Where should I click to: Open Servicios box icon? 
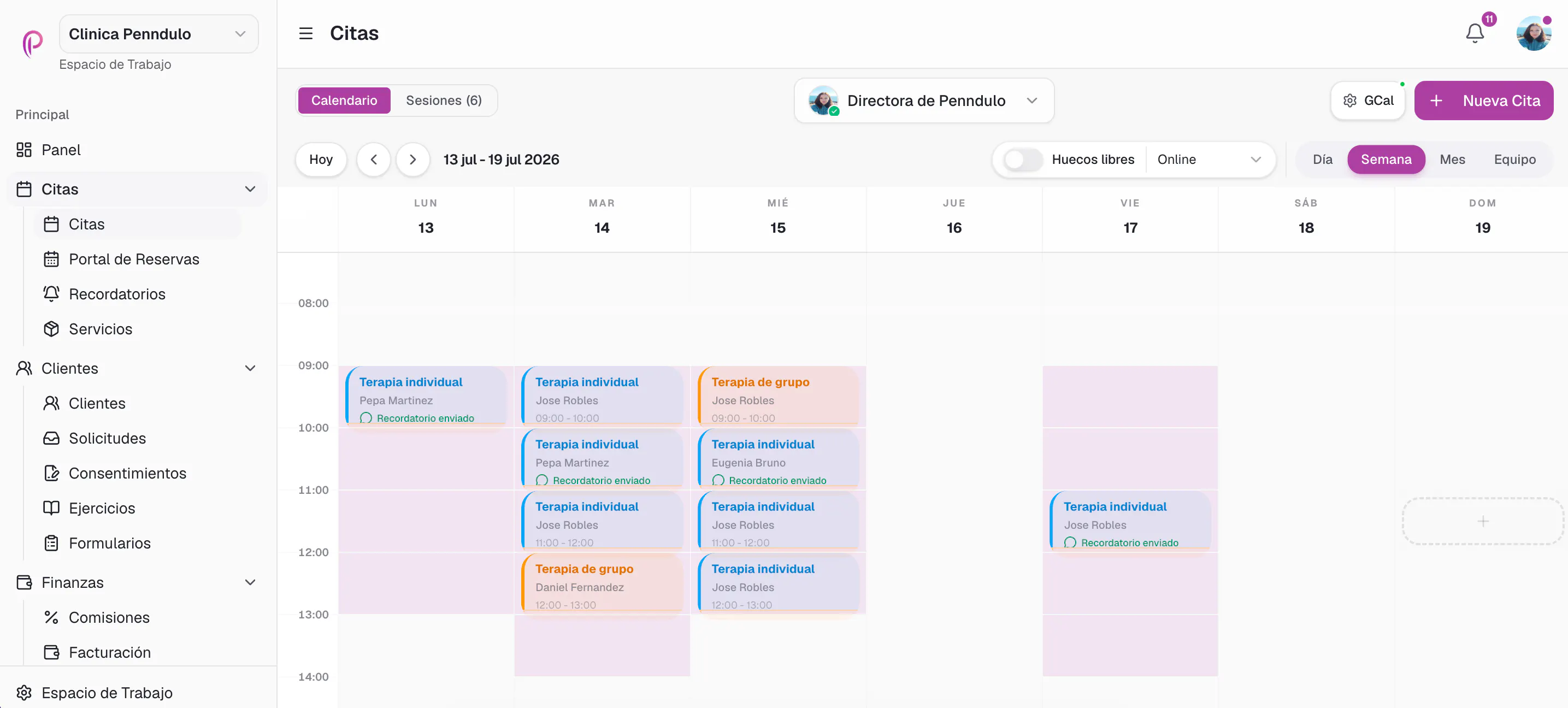(x=51, y=329)
